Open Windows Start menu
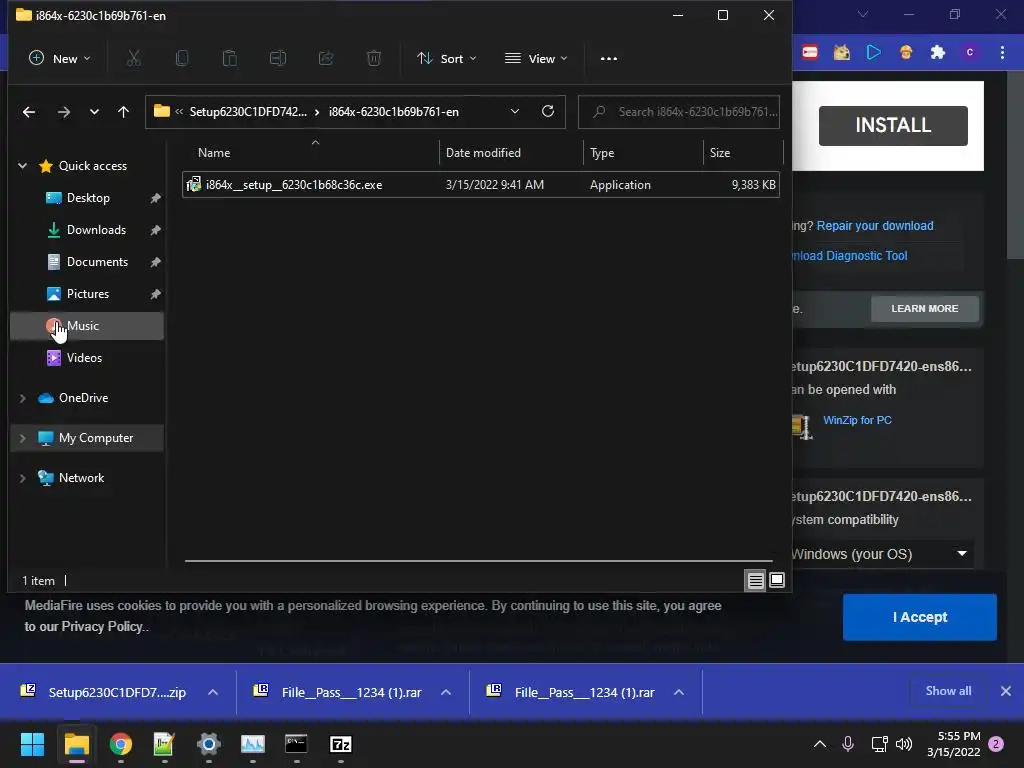 tap(32, 744)
